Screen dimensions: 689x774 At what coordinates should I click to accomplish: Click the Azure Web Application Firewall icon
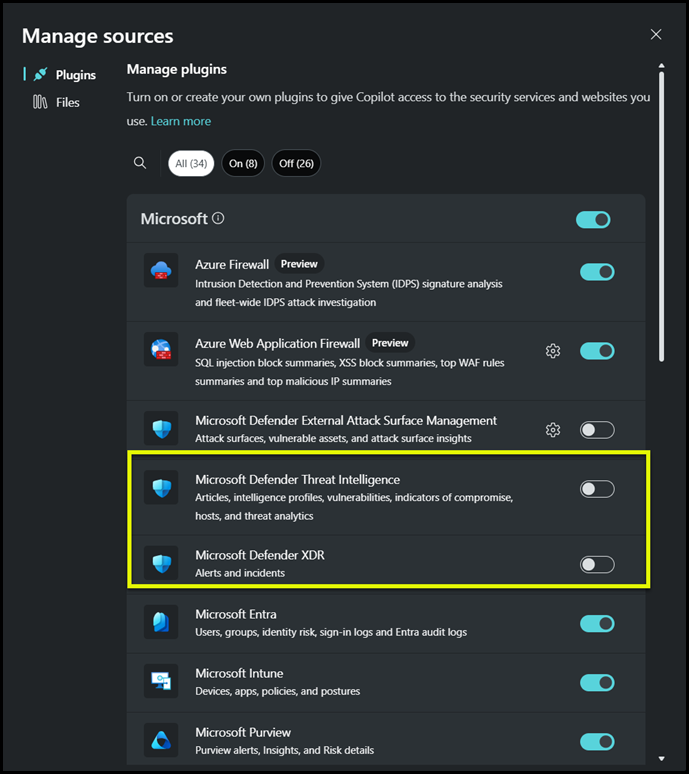tap(161, 350)
